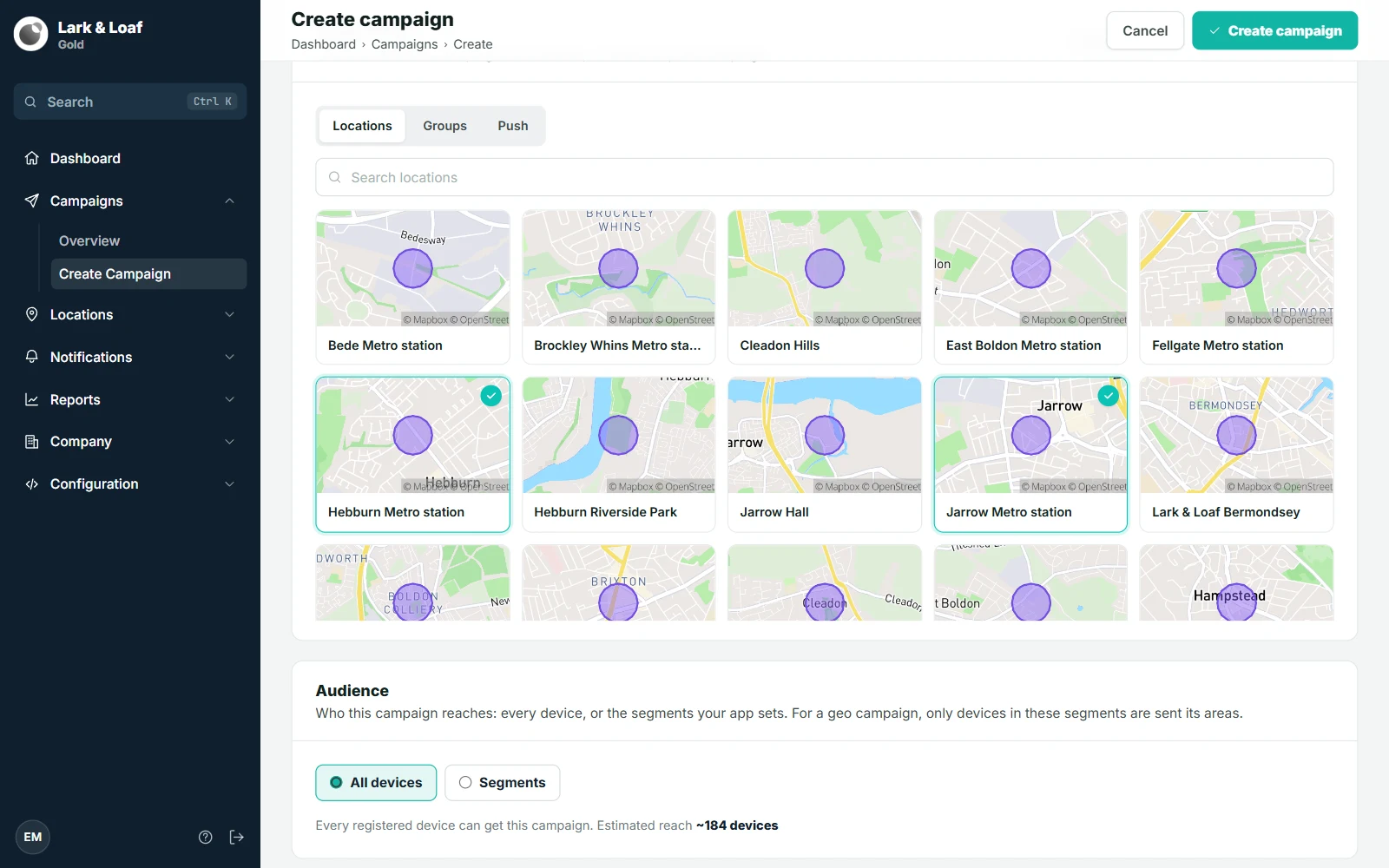
Task: Select the All devices radio option
Action: click(x=376, y=782)
